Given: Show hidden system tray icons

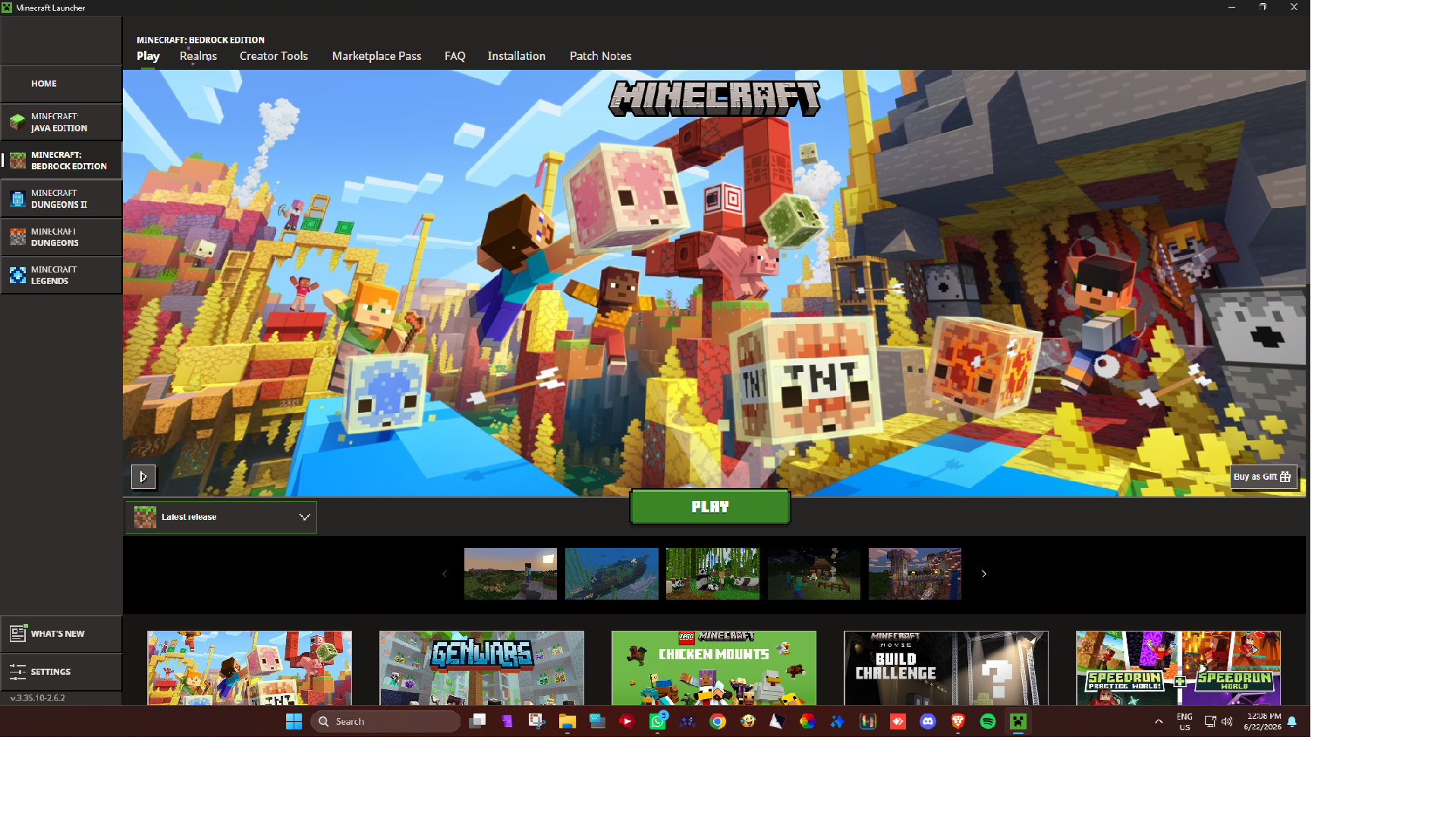Looking at the screenshot, I should pos(1159,722).
